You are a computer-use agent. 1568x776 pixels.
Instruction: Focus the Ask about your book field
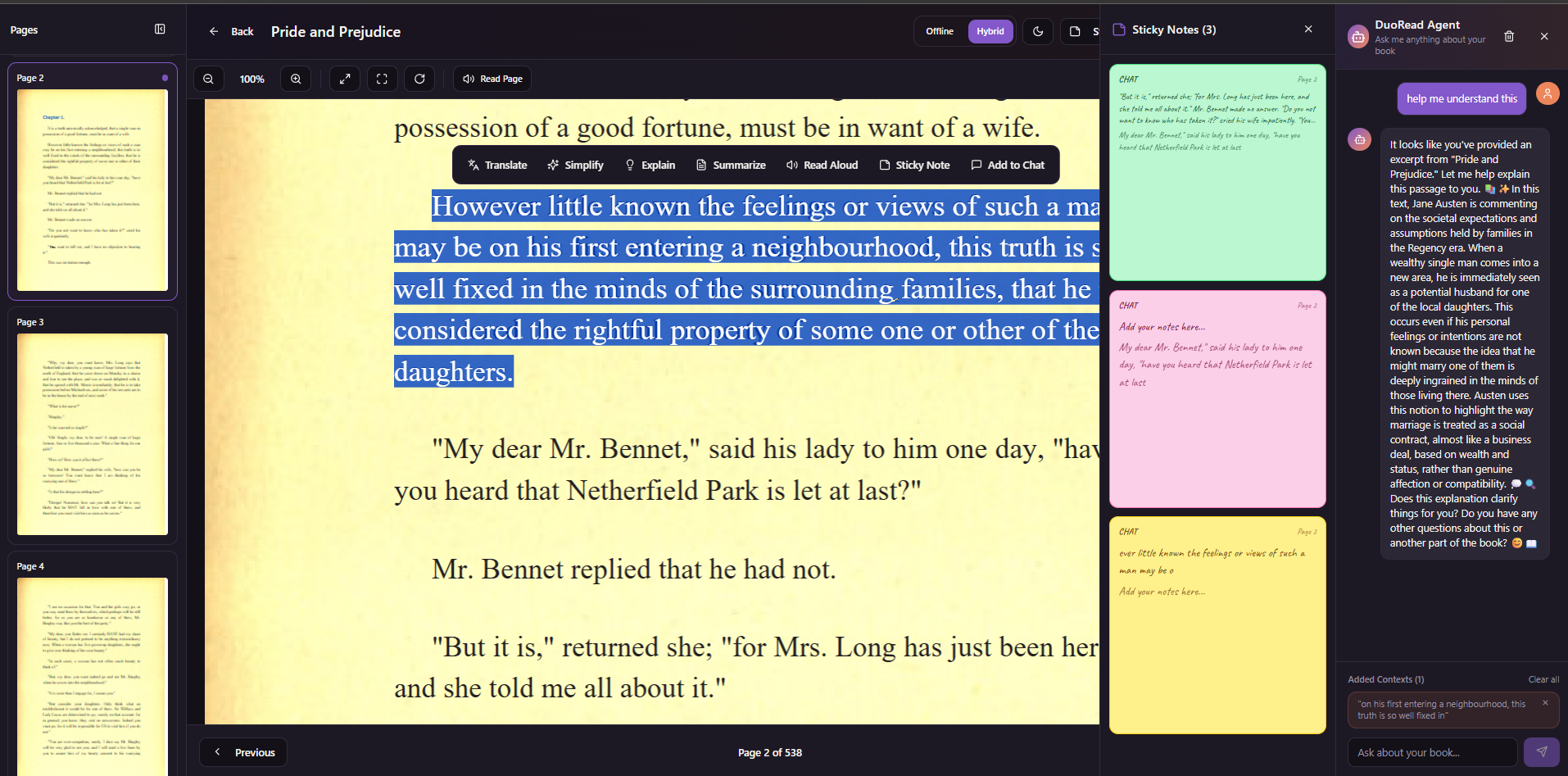[1433, 752]
